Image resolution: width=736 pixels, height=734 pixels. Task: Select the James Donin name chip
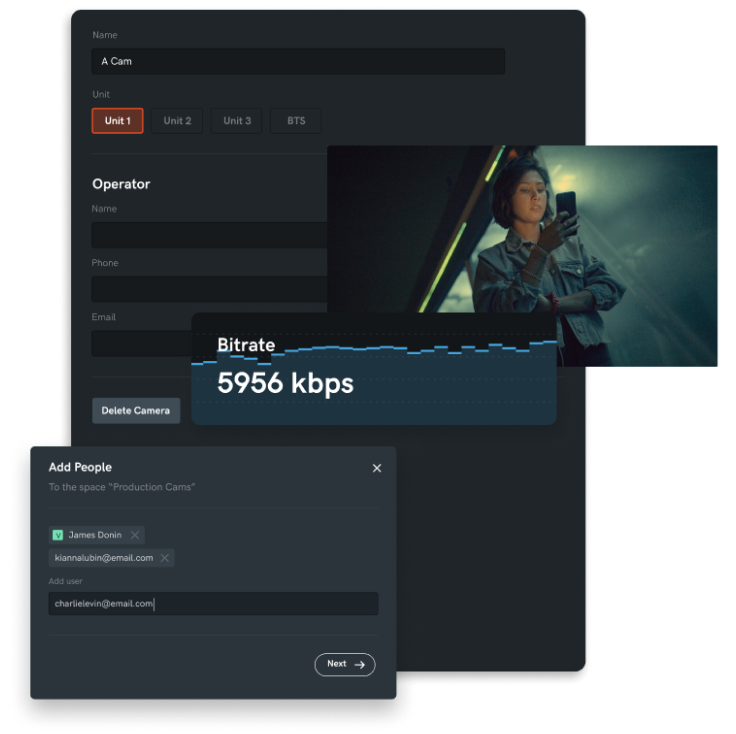(x=95, y=535)
